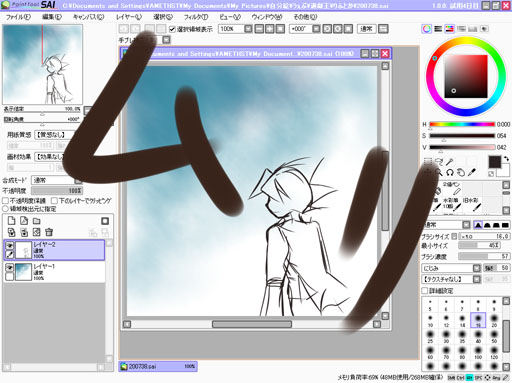512x383 pixels.
Task: Toggle the empty box under レイヤー1's eye
Action: 10,276
